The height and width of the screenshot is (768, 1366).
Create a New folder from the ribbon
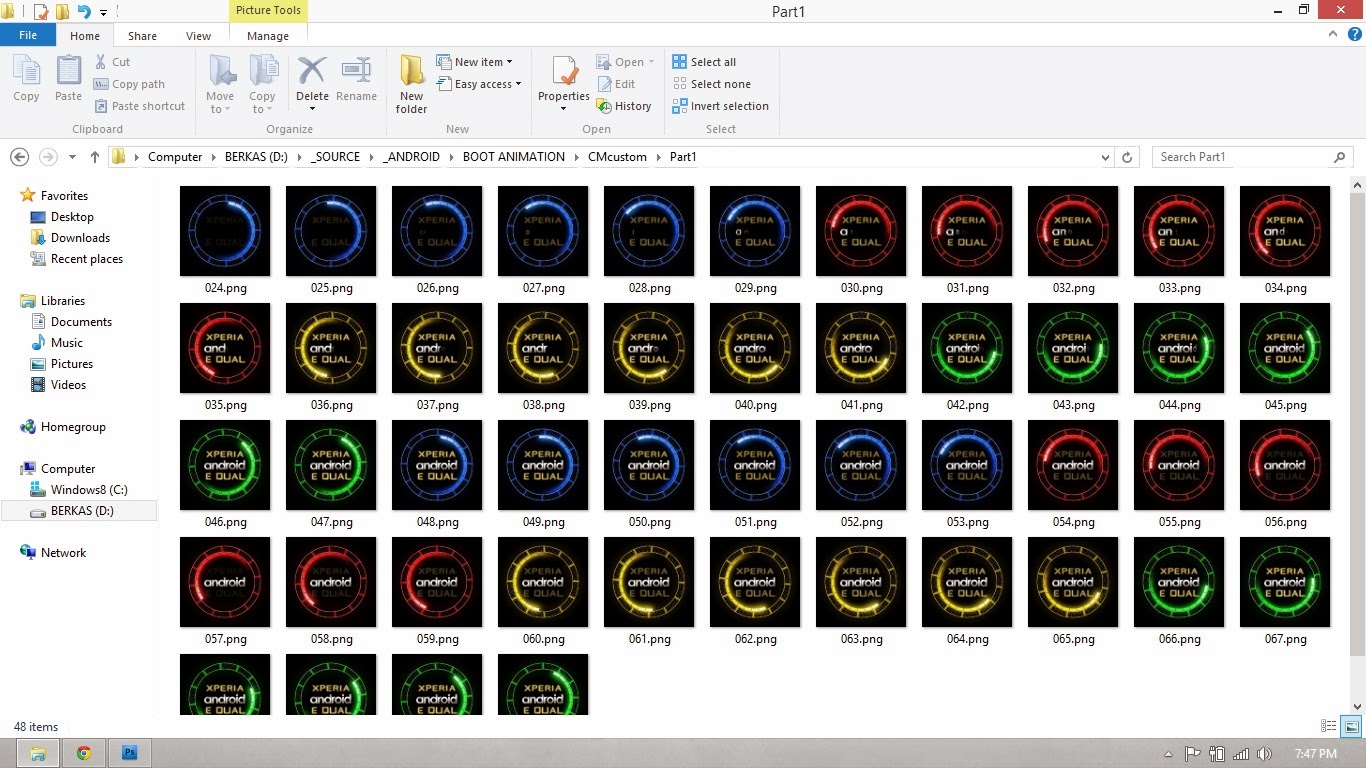[411, 85]
